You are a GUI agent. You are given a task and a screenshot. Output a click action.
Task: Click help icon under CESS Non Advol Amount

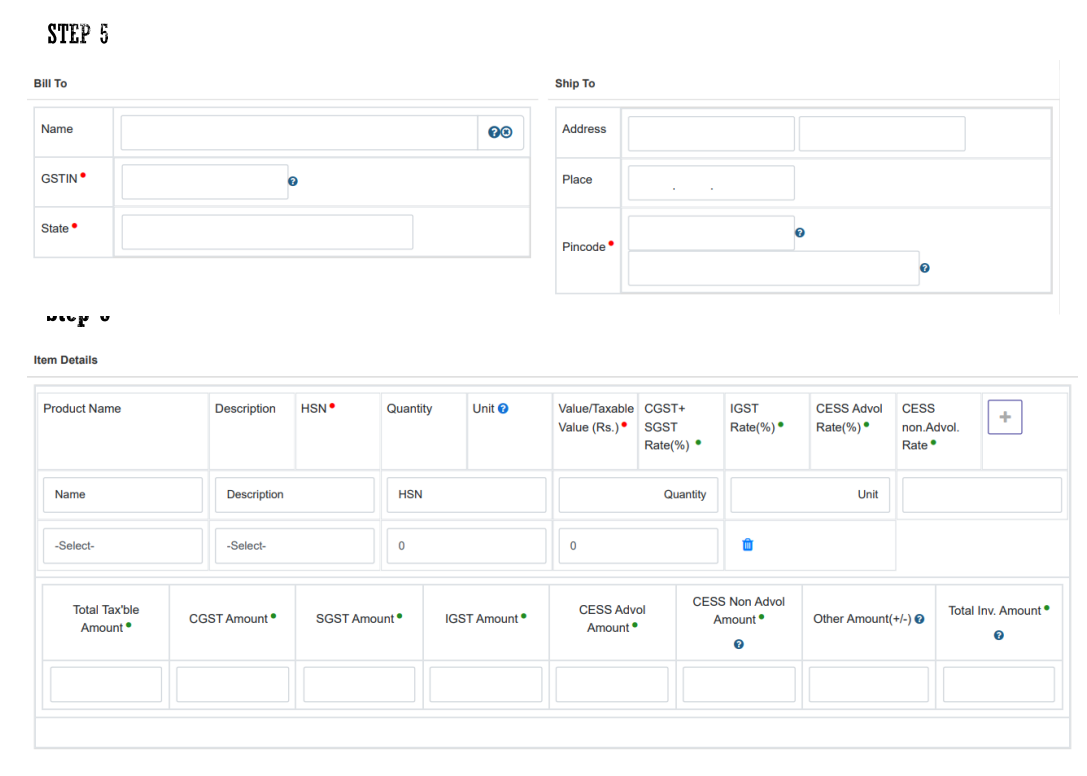739,644
